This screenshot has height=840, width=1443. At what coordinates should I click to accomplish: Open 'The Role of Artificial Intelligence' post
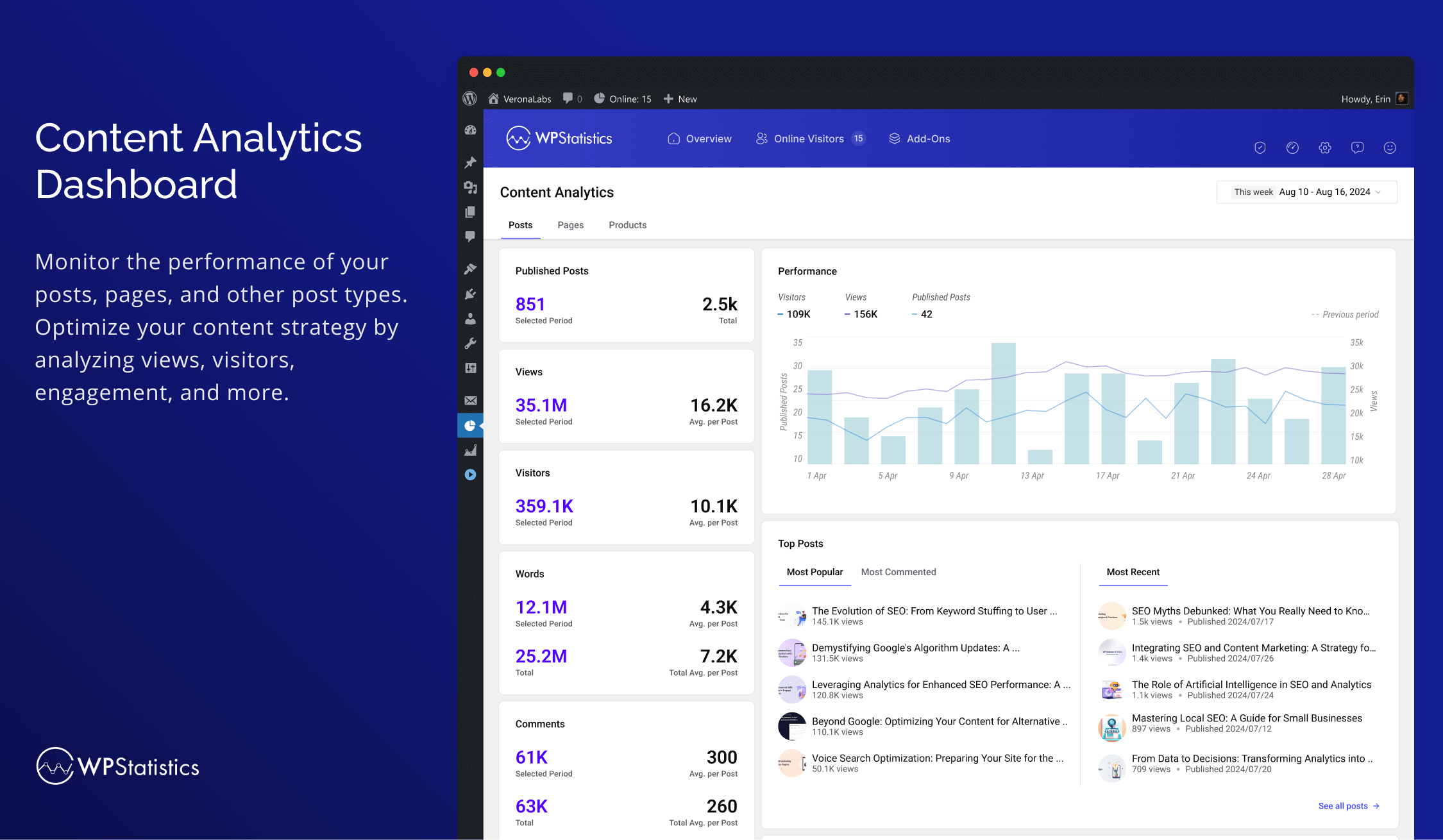click(x=1251, y=685)
